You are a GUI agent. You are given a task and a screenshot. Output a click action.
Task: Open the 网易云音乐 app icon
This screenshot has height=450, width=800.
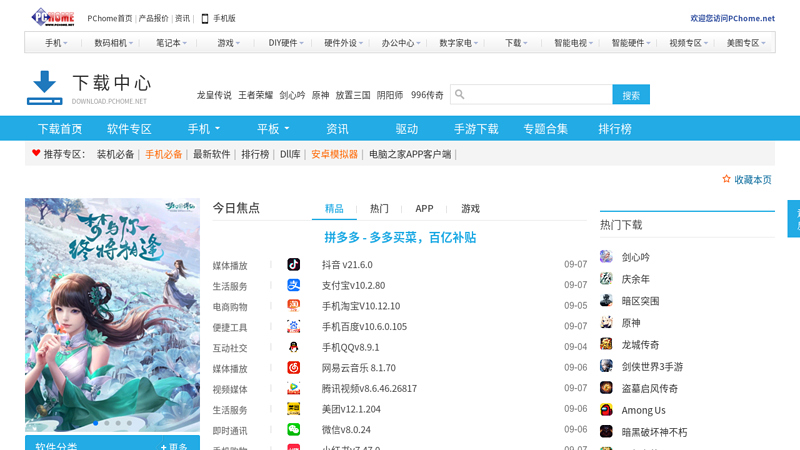pos(293,367)
